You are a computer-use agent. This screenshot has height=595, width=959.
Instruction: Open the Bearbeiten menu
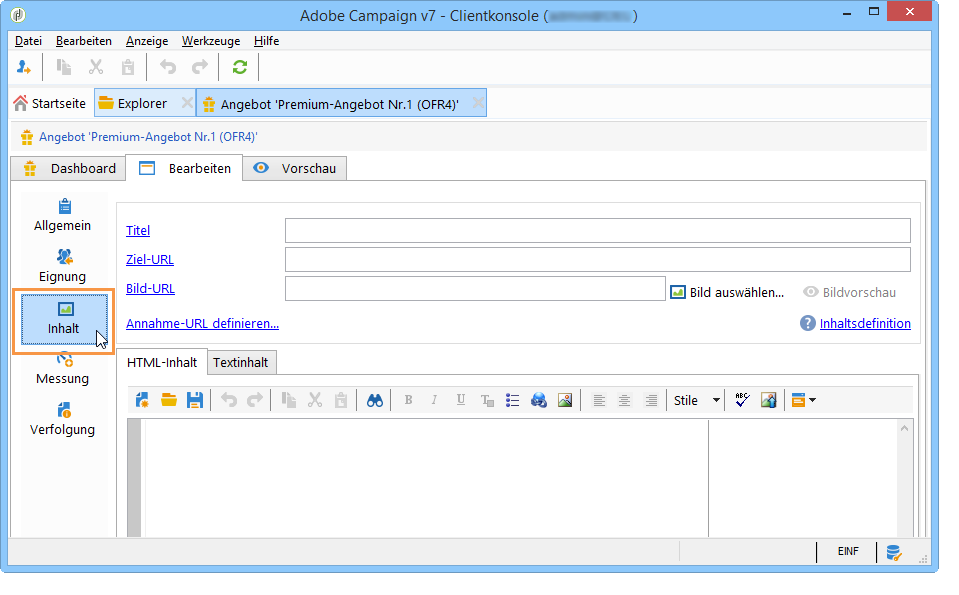click(84, 41)
